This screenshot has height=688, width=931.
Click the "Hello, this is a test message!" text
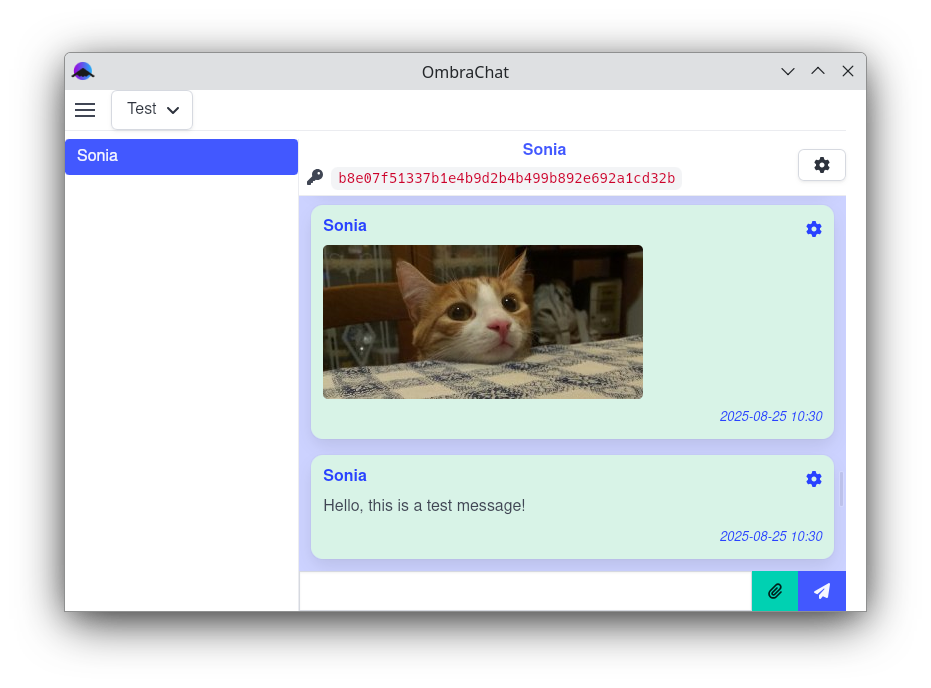point(424,506)
